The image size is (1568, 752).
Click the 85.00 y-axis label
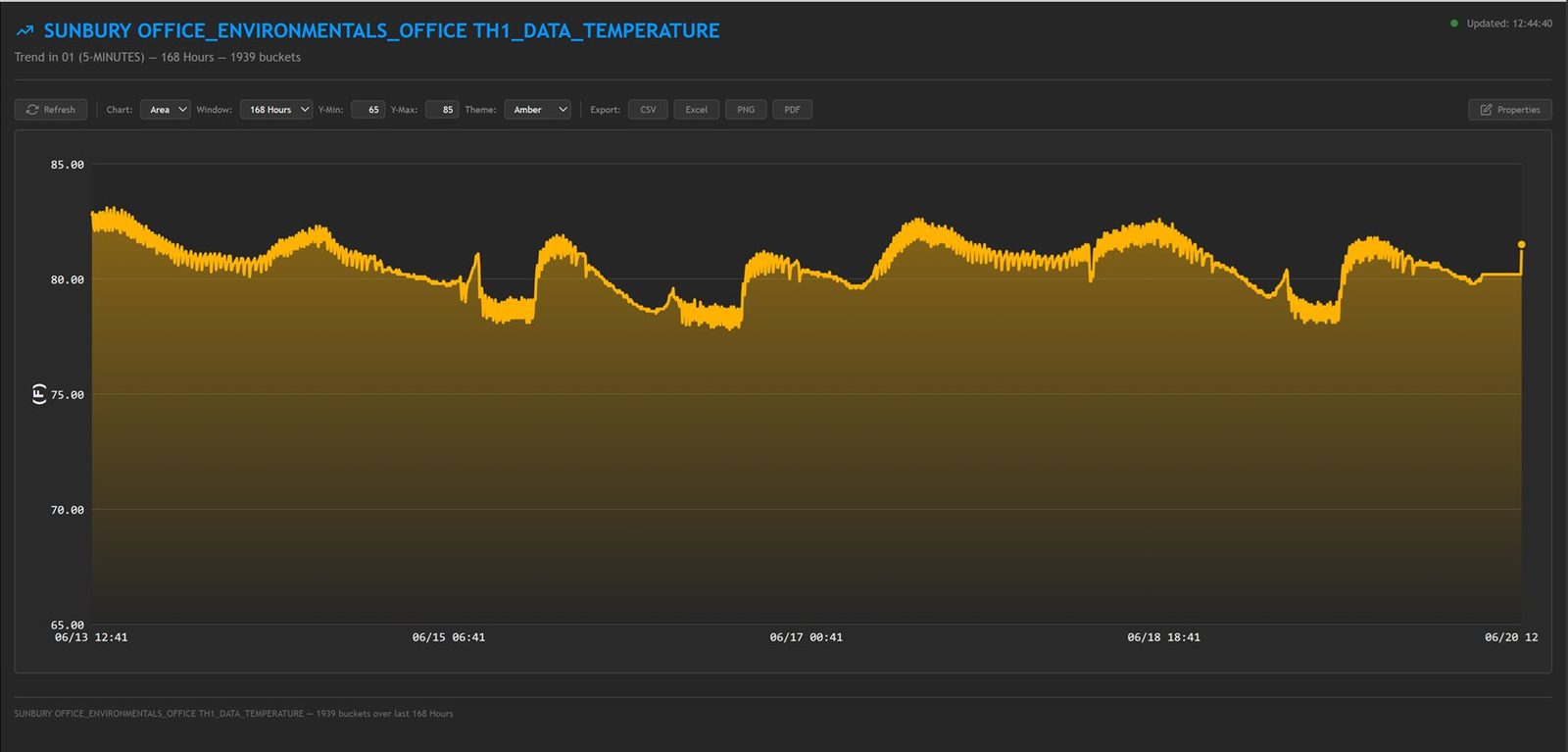(x=68, y=165)
